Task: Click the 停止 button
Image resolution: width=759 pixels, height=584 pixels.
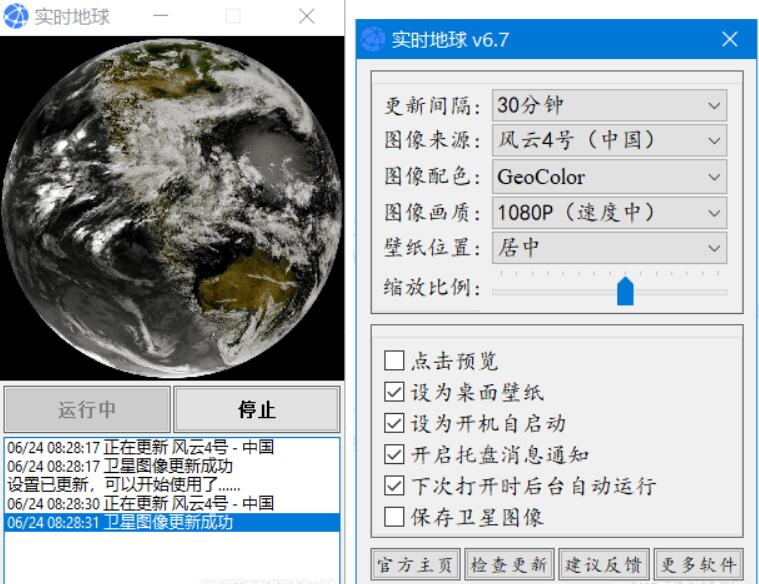Action: (257, 410)
